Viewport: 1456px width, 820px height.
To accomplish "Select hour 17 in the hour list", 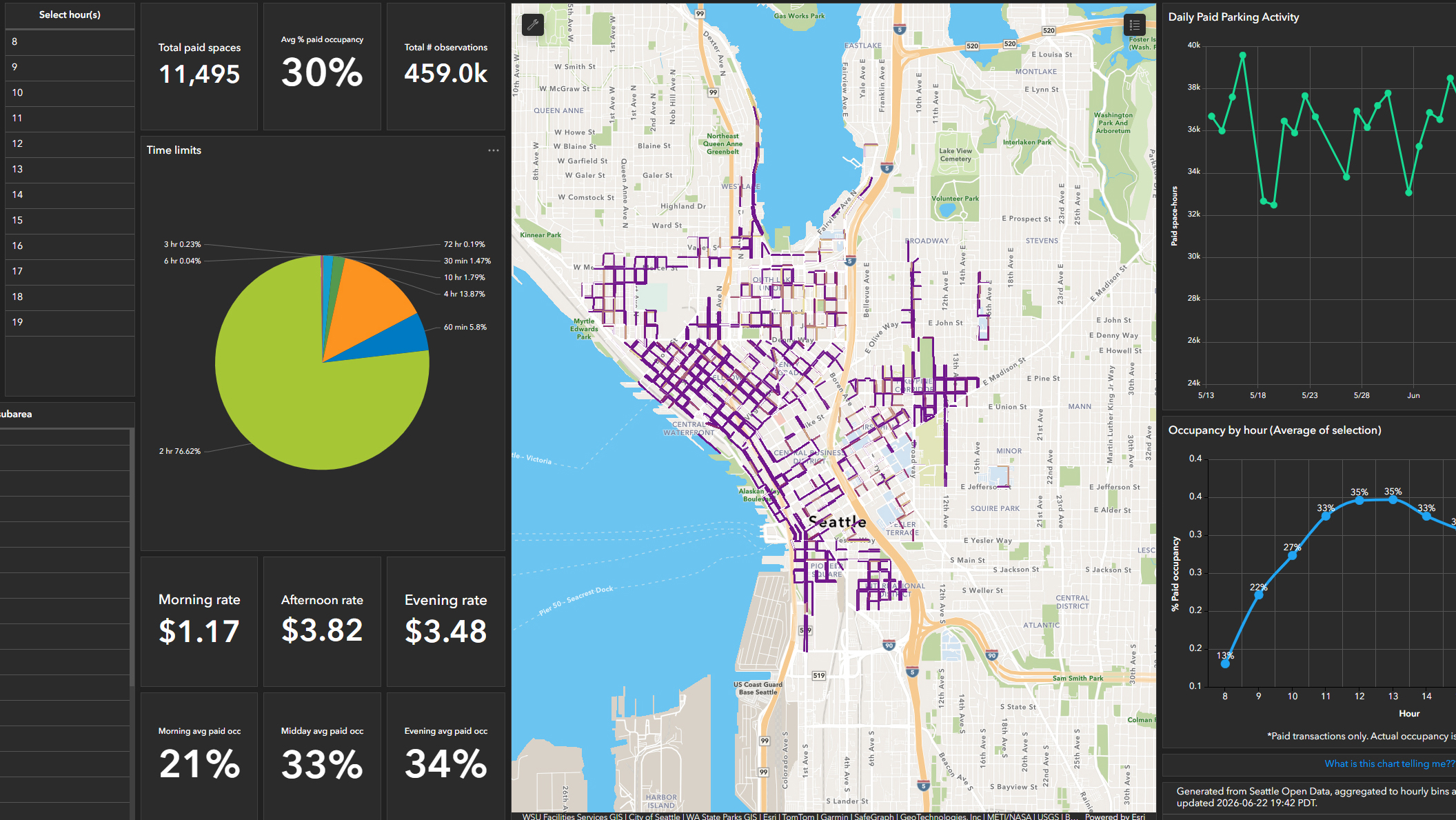I will pyautogui.click(x=70, y=272).
